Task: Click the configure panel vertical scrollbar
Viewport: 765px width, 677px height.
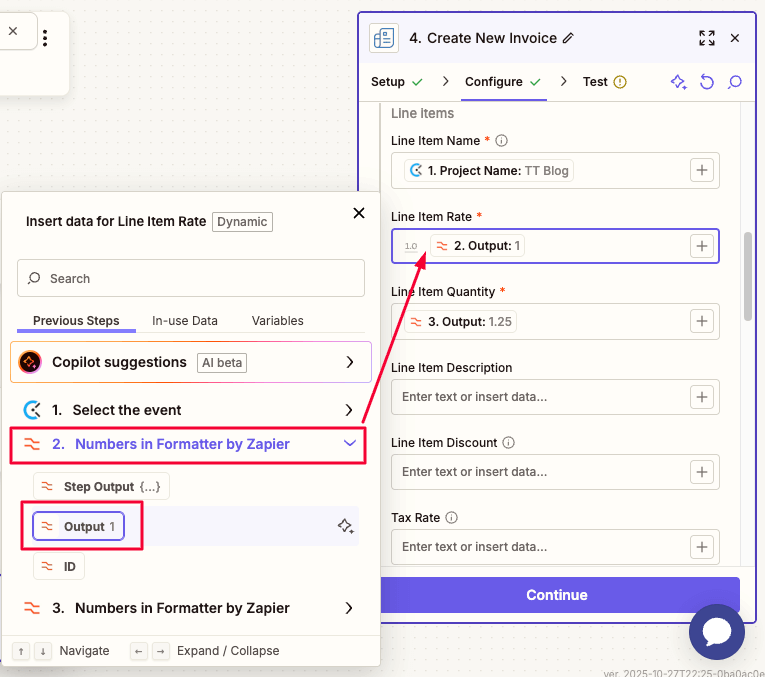Action: click(748, 277)
